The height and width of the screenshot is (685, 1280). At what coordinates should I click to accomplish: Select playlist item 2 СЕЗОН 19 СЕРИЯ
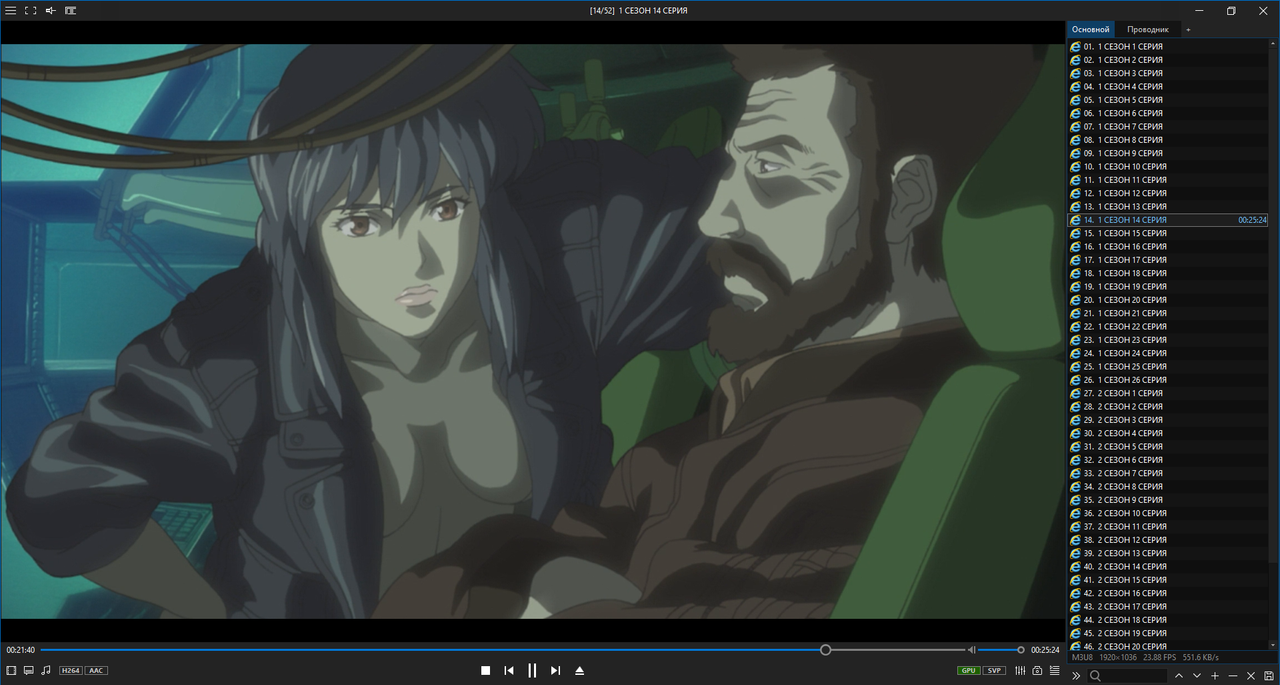1168,633
